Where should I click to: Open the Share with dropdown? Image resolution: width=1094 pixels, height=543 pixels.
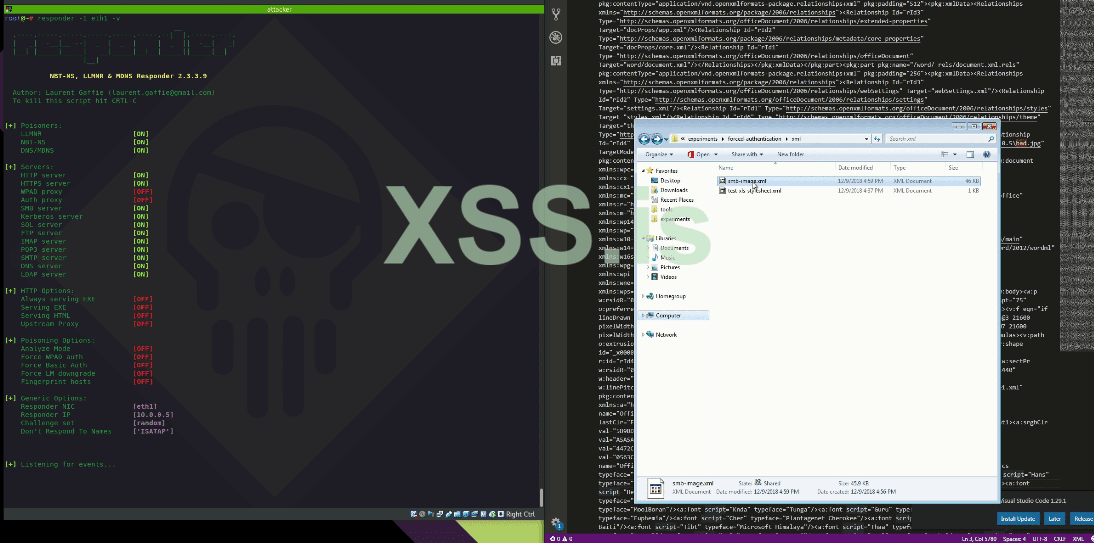point(747,154)
